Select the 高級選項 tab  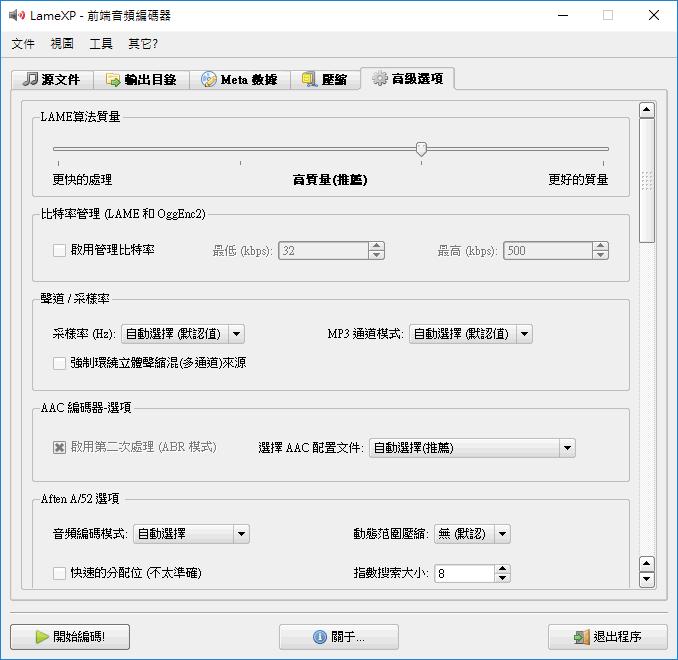click(407, 79)
